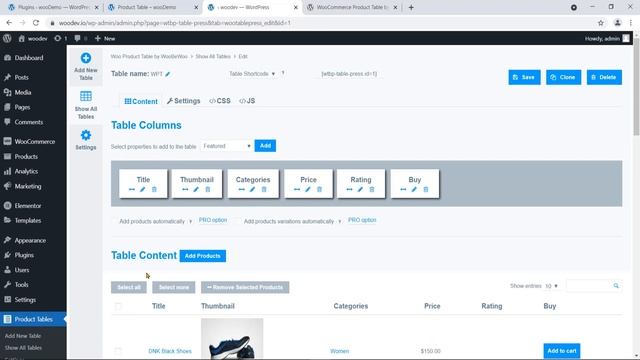Edit the Rating column pencil icon
Screen dimensions: 640x360
coord(360,189)
